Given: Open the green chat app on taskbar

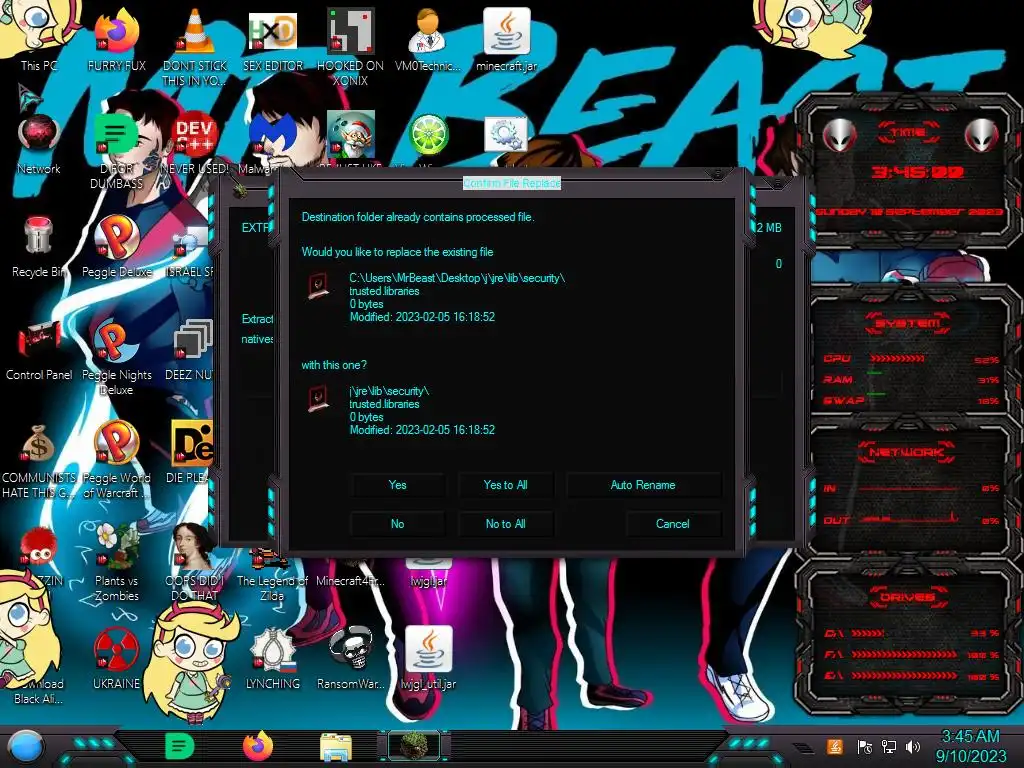Looking at the screenshot, I should click(x=179, y=746).
